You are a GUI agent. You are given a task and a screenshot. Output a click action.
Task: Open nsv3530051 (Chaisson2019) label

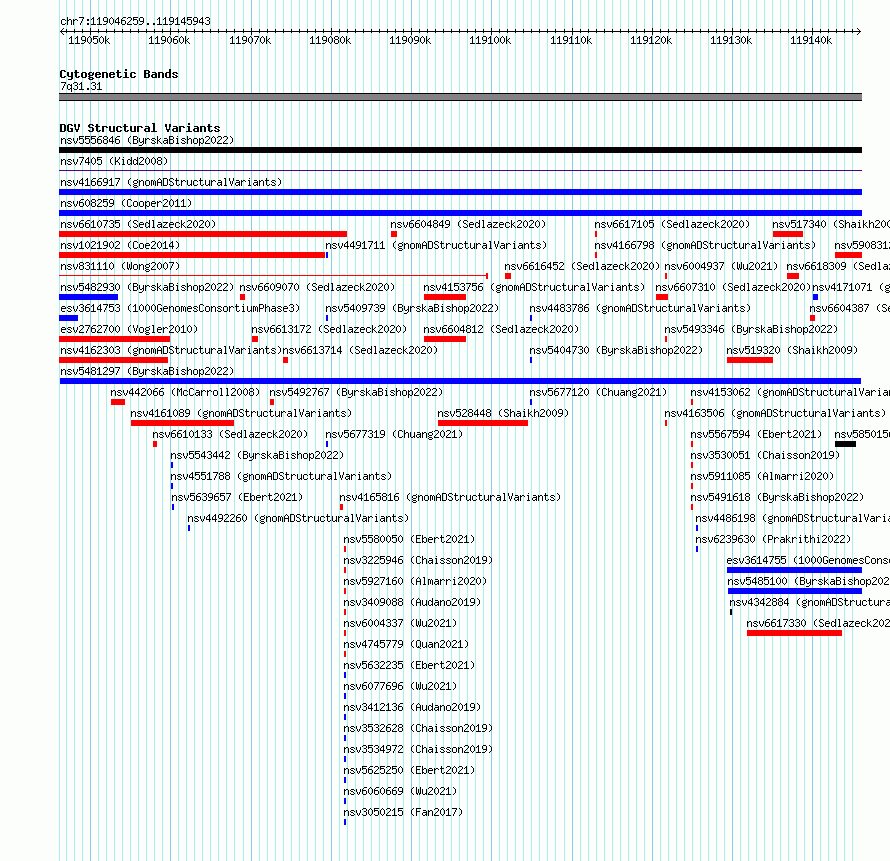point(765,455)
